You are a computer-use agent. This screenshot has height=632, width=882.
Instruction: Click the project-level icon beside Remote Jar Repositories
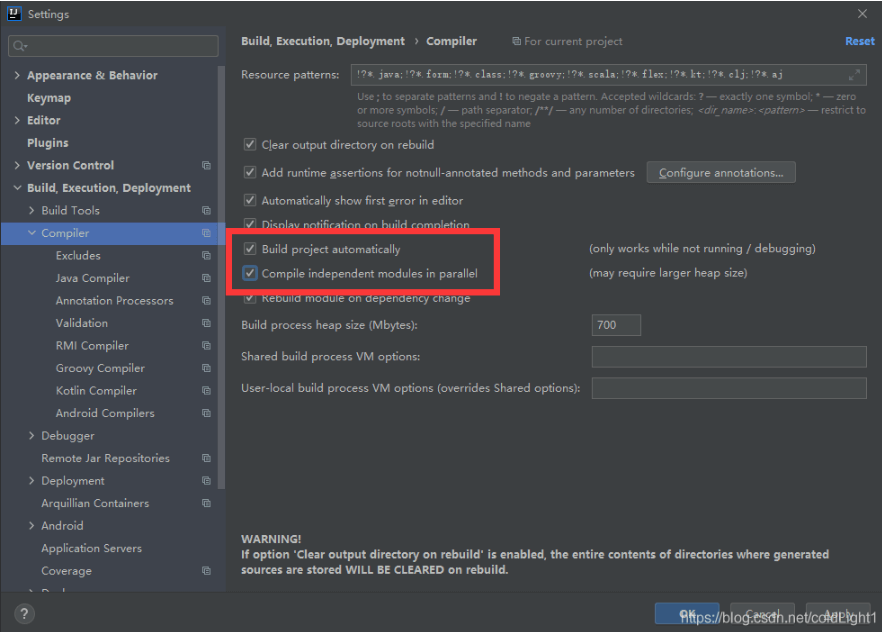206,458
